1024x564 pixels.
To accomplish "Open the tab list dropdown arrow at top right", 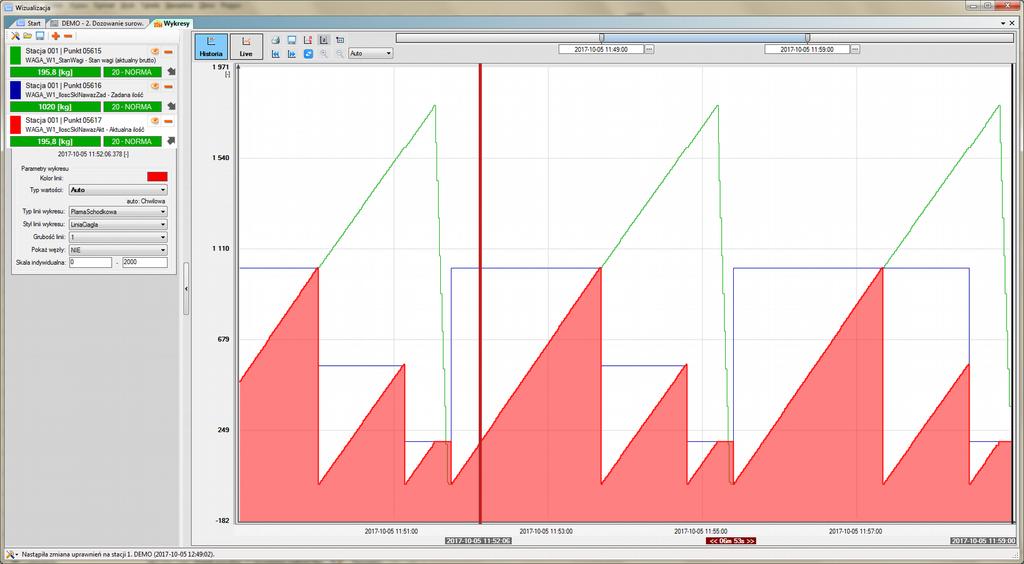I will click(x=1003, y=23).
